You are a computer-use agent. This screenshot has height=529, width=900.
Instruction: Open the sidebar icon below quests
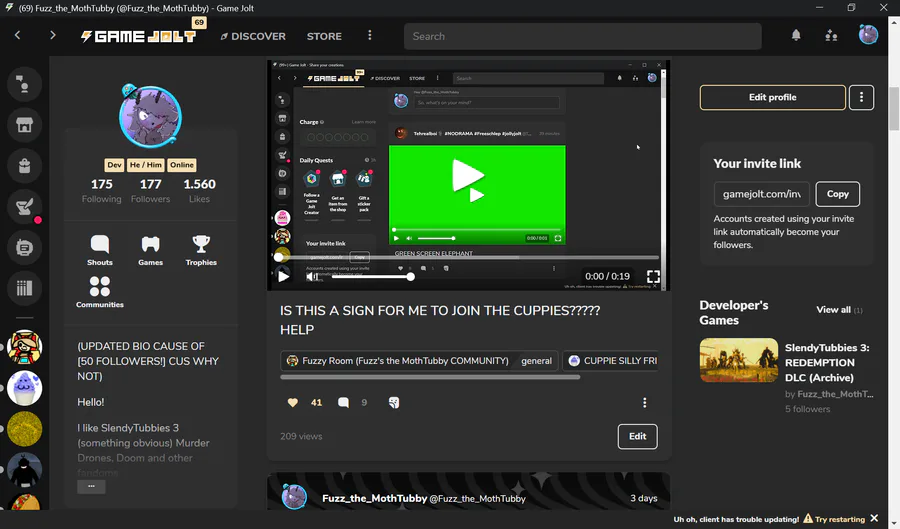point(24,247)
